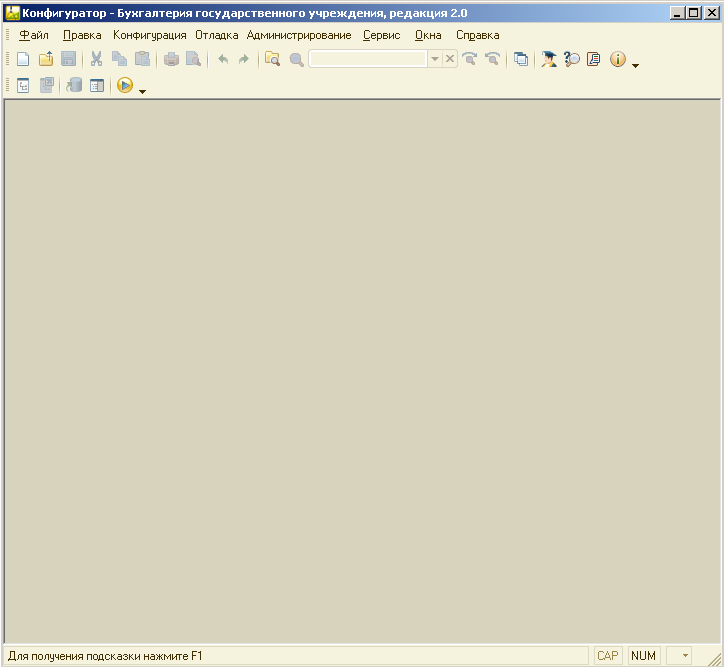Open the Окна menu
The image size is (724, 667).
tap(428, 35)
